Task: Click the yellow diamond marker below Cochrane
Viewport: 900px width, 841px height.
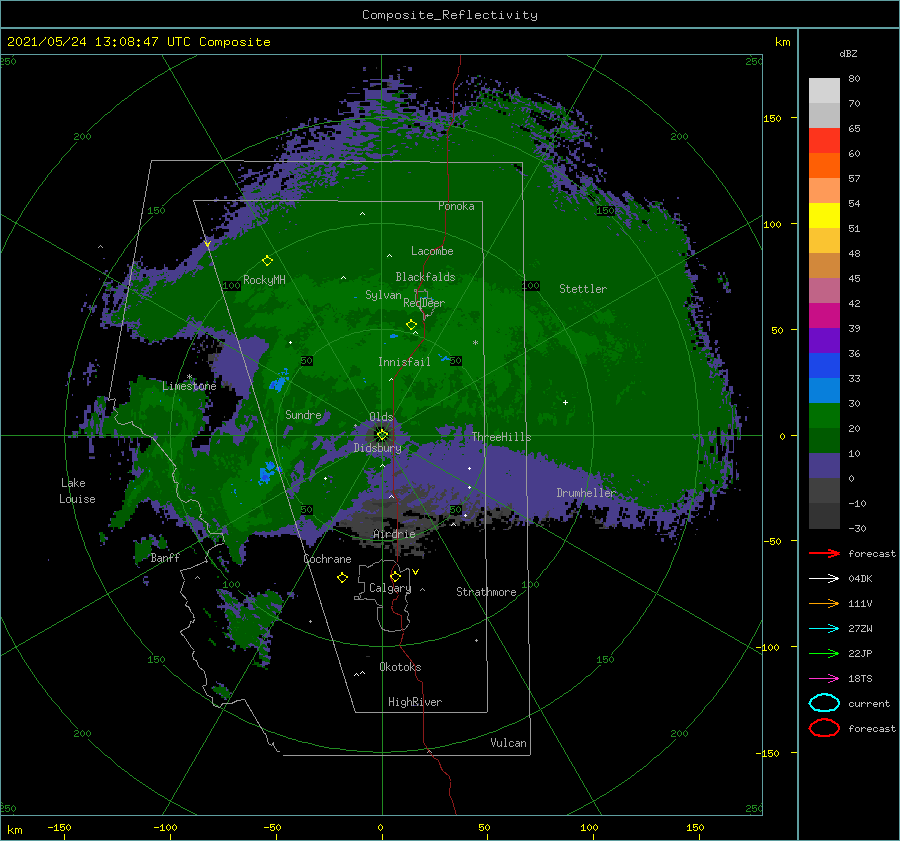Action: (342, 578)
